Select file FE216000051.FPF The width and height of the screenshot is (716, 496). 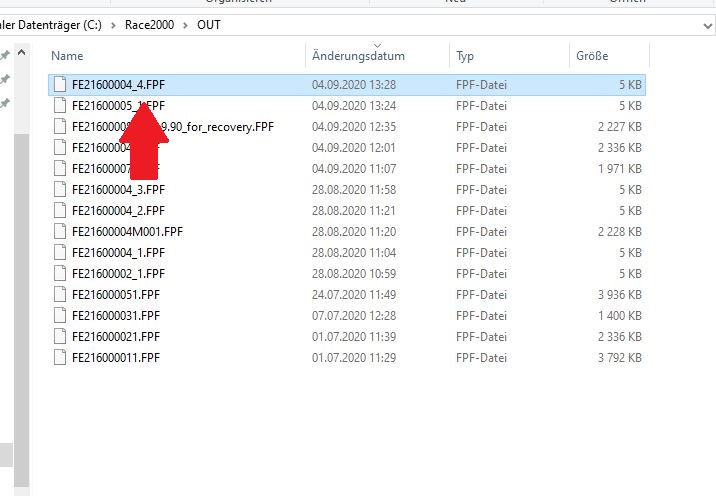pos(347,295)
